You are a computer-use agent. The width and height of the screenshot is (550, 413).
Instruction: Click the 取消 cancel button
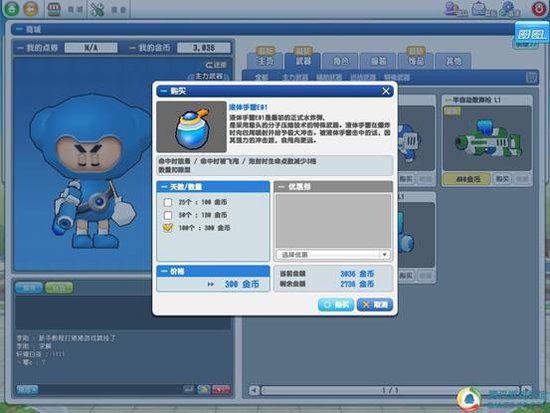pyautogui.click(x=375, y=305)
